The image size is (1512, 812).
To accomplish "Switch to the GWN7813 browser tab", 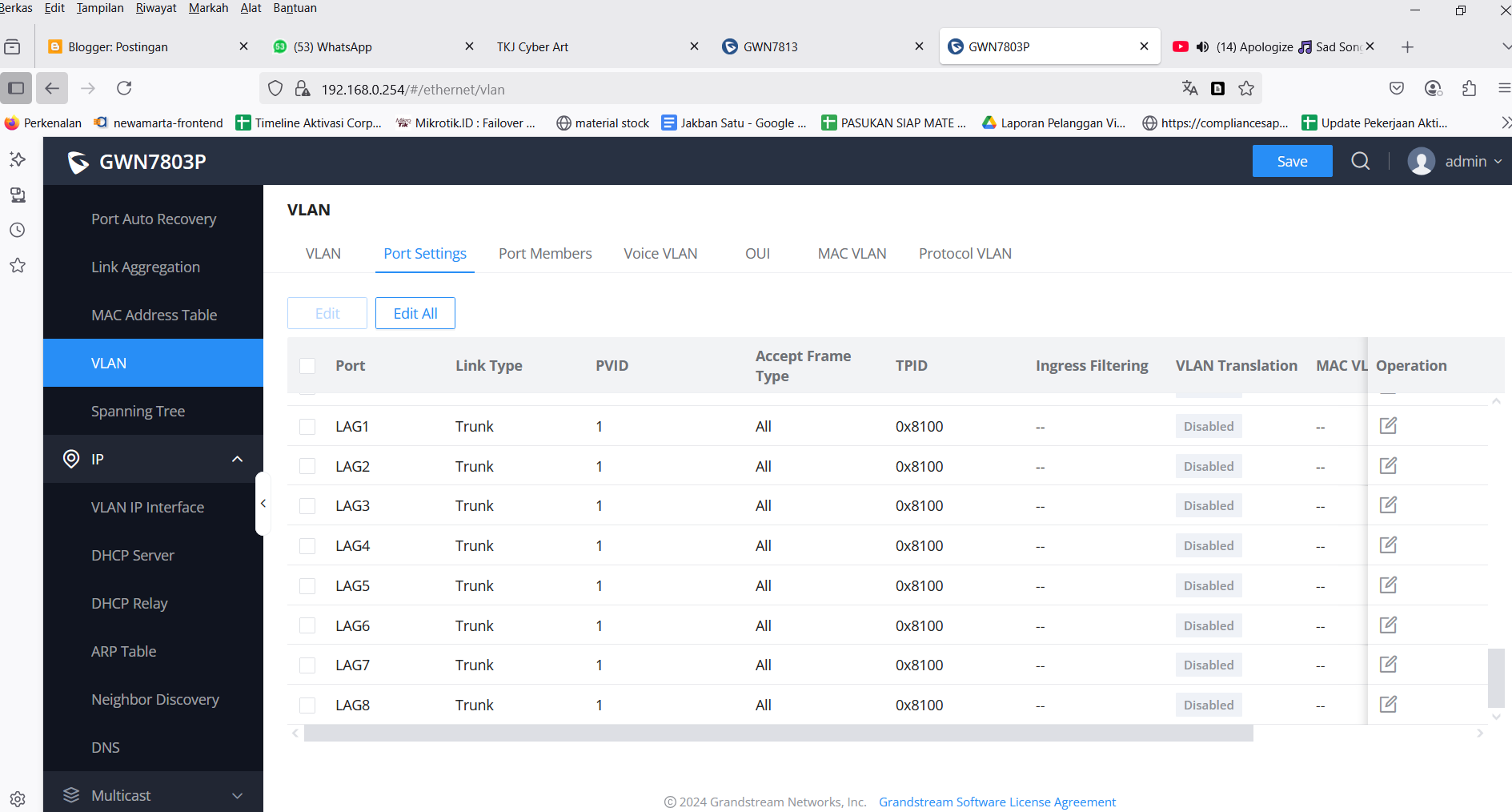I will coord(821,46).
